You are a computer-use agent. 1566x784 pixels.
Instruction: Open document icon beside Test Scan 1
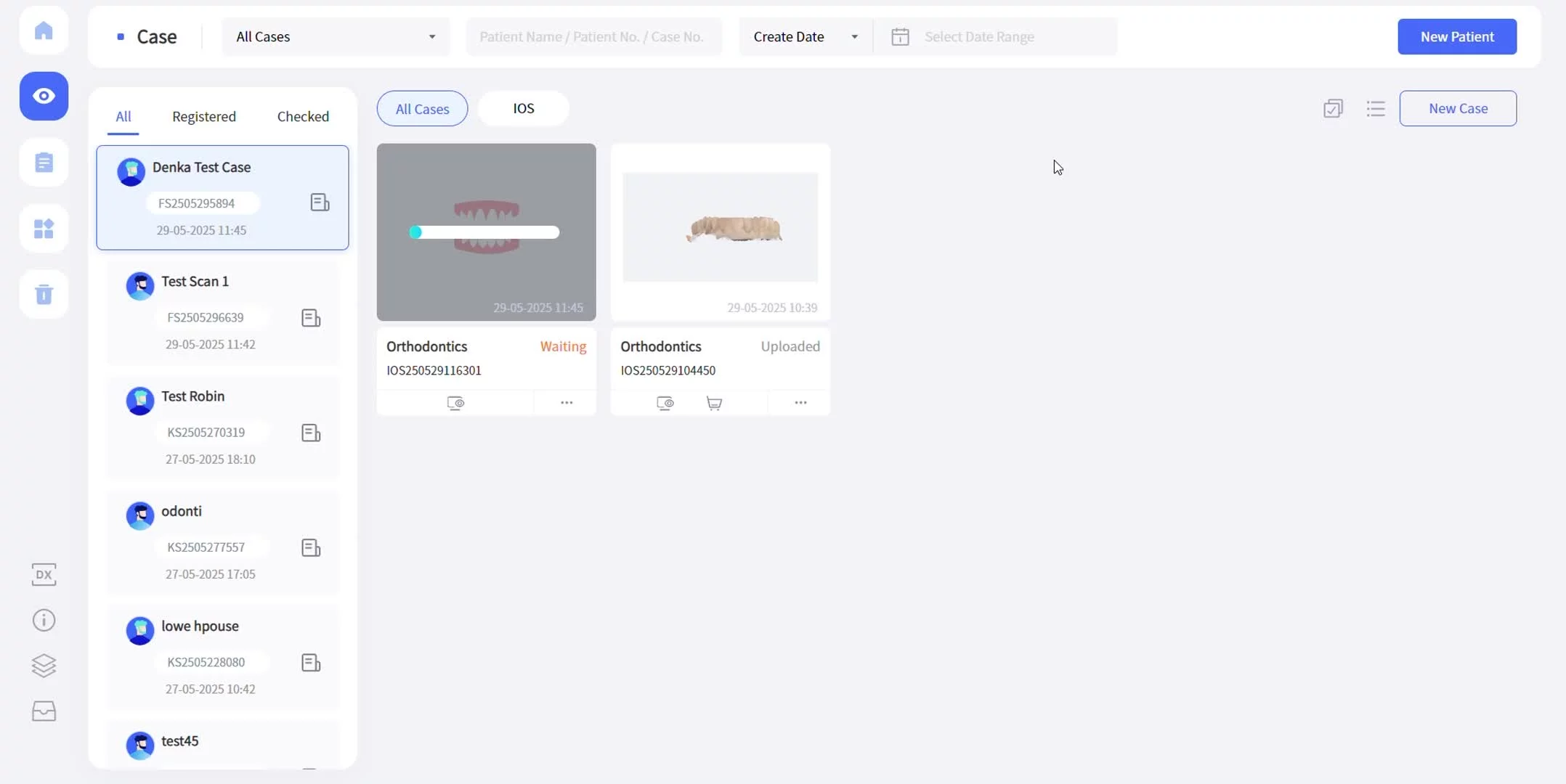coord(311,318)
